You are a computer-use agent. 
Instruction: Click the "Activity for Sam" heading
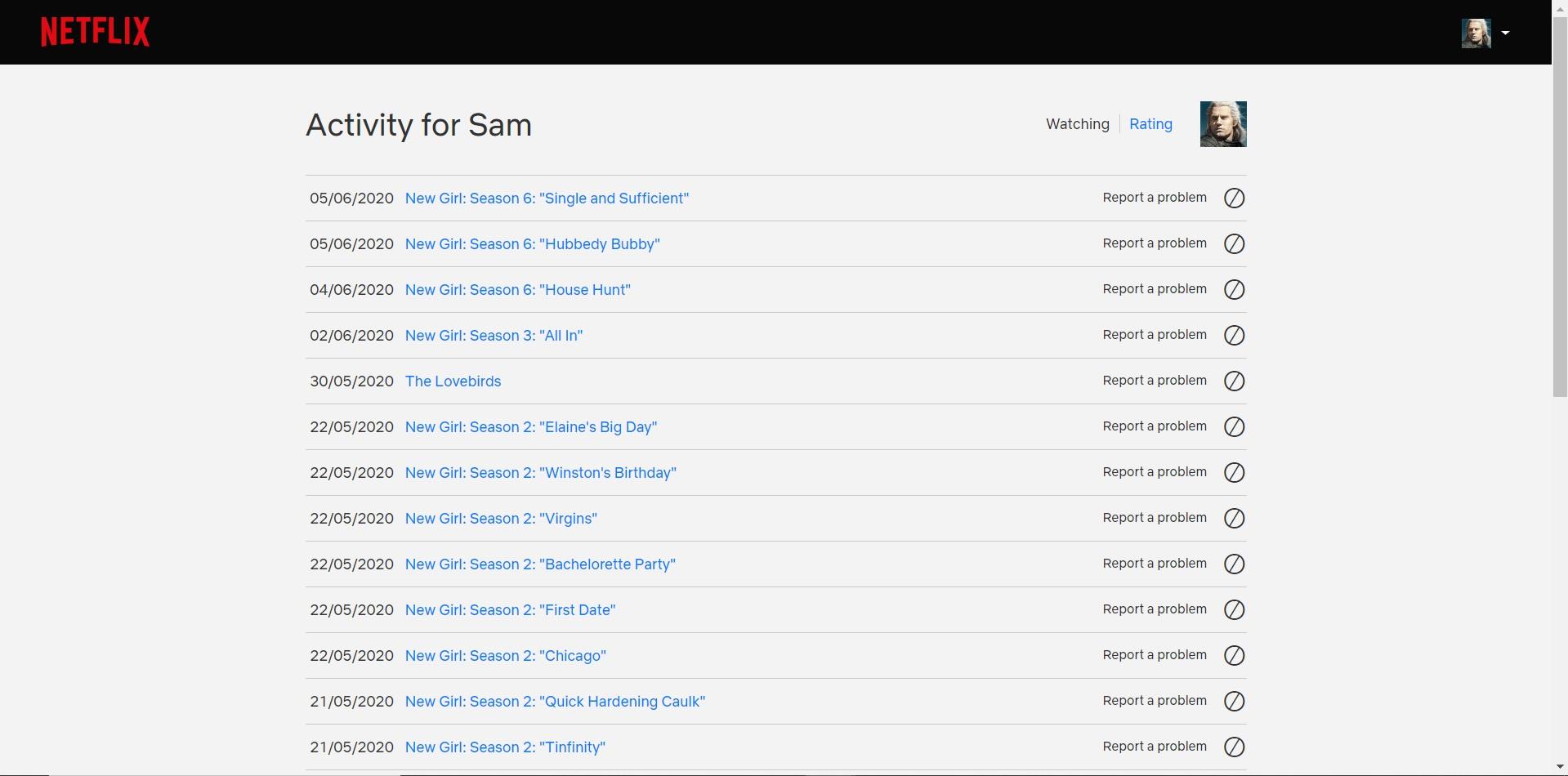pos(418,125)
